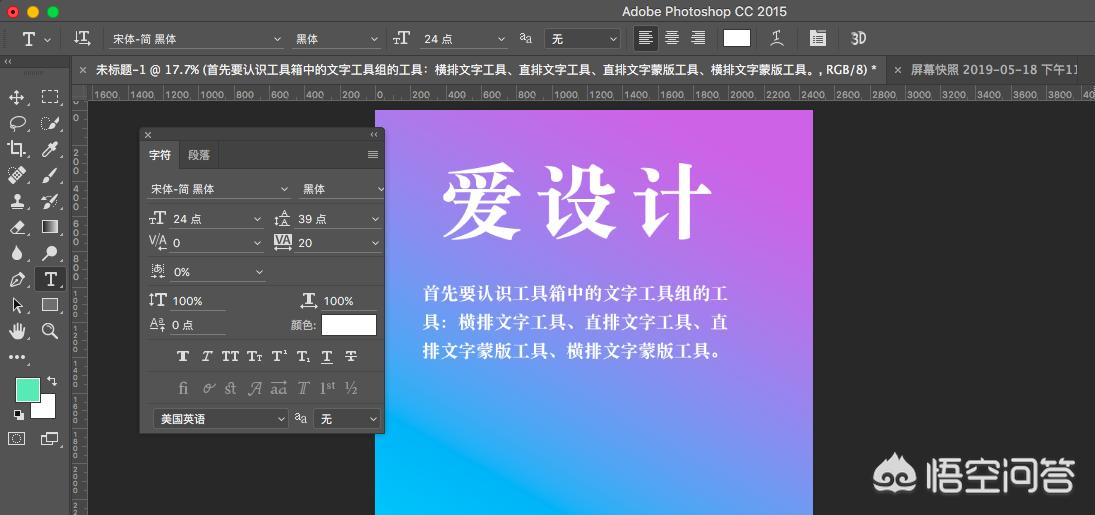
Task: Select the Hand tool
Action: tap(17, 331)
